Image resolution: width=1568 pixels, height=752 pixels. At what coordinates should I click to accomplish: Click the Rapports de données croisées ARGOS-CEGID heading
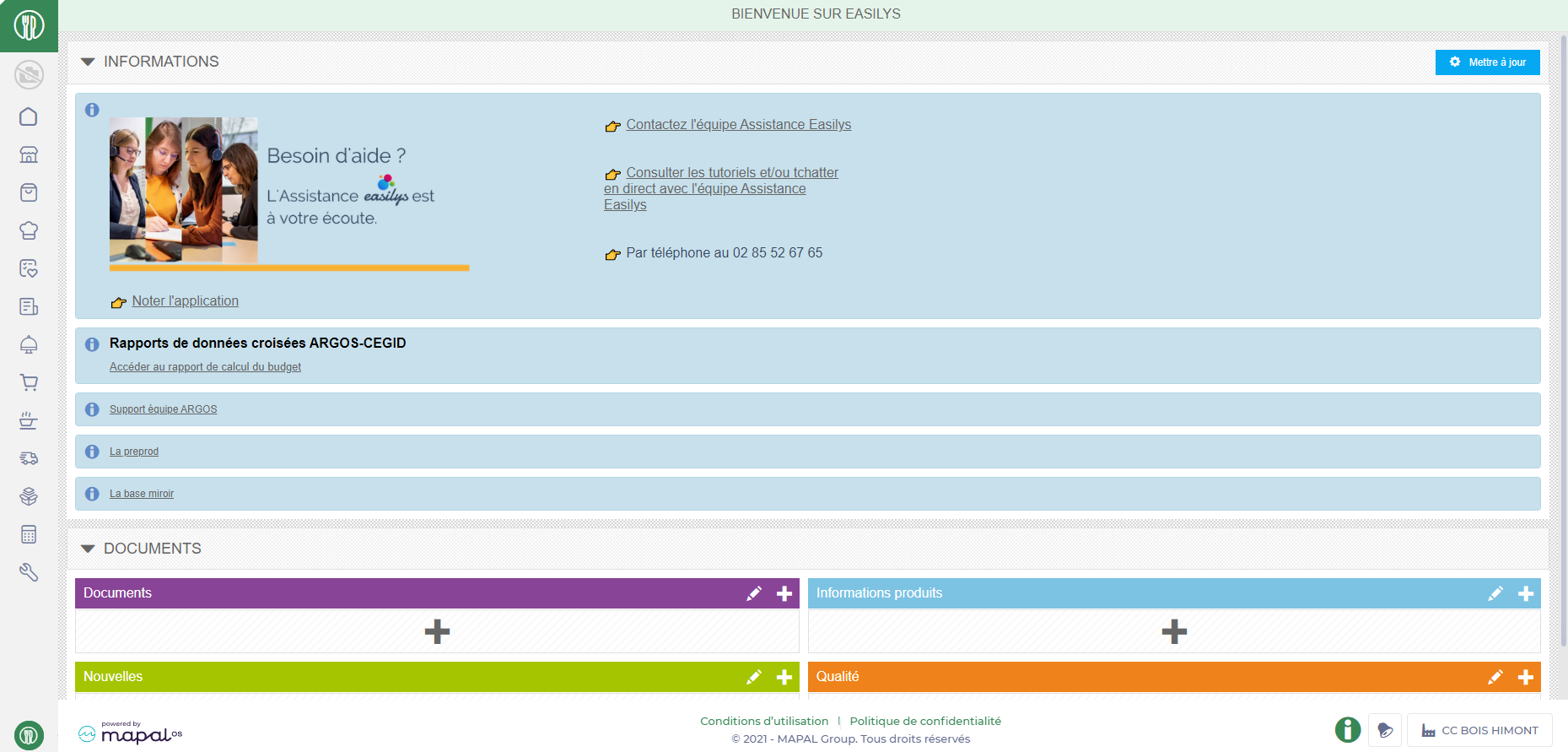click(x=258, y=343)
